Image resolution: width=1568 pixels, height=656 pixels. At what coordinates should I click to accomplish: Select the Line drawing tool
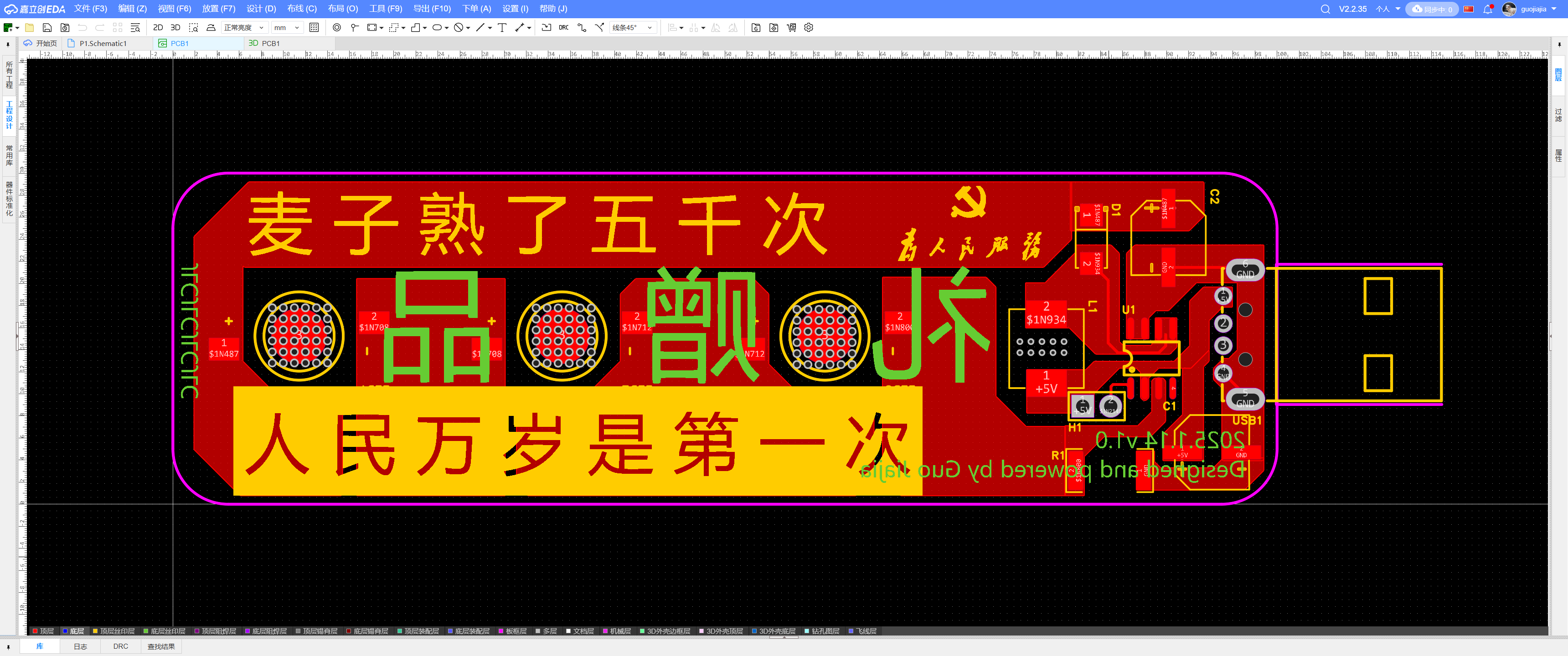pyautogui.click(x=480, y=27)
